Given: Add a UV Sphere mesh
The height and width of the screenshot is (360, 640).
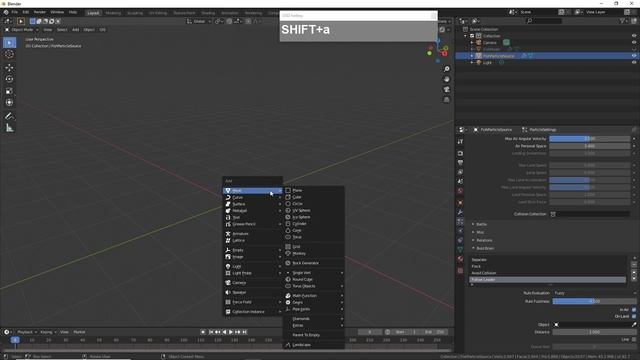Looking at the screenshot, I should click(314, 210).
